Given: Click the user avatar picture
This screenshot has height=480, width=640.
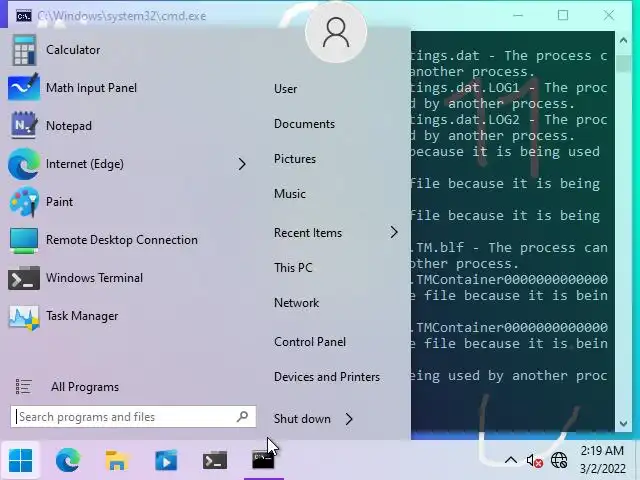Looking at the screenshot, I should (x=336, y=33).
